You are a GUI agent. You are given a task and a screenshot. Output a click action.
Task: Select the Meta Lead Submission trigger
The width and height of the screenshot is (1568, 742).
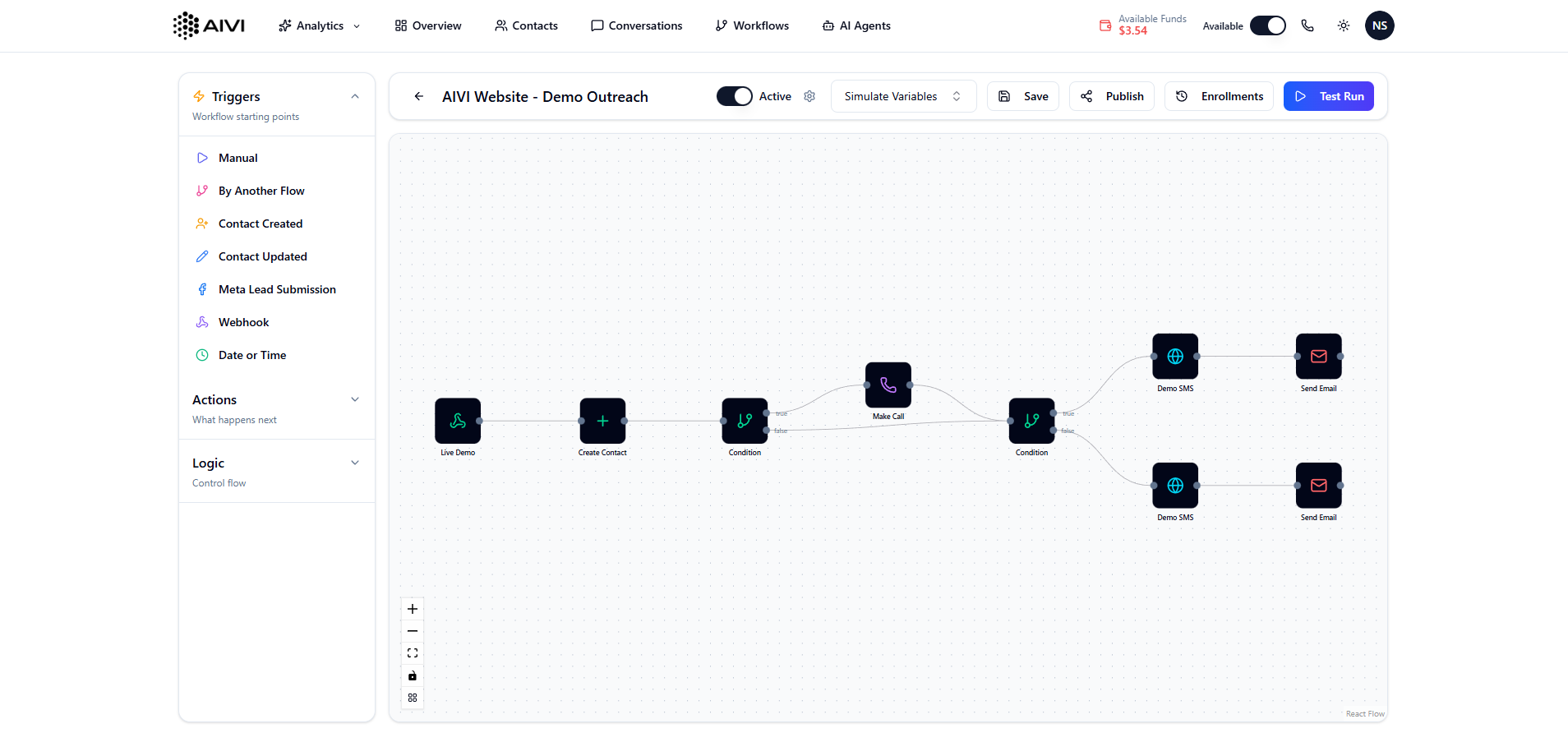[277, 289]
